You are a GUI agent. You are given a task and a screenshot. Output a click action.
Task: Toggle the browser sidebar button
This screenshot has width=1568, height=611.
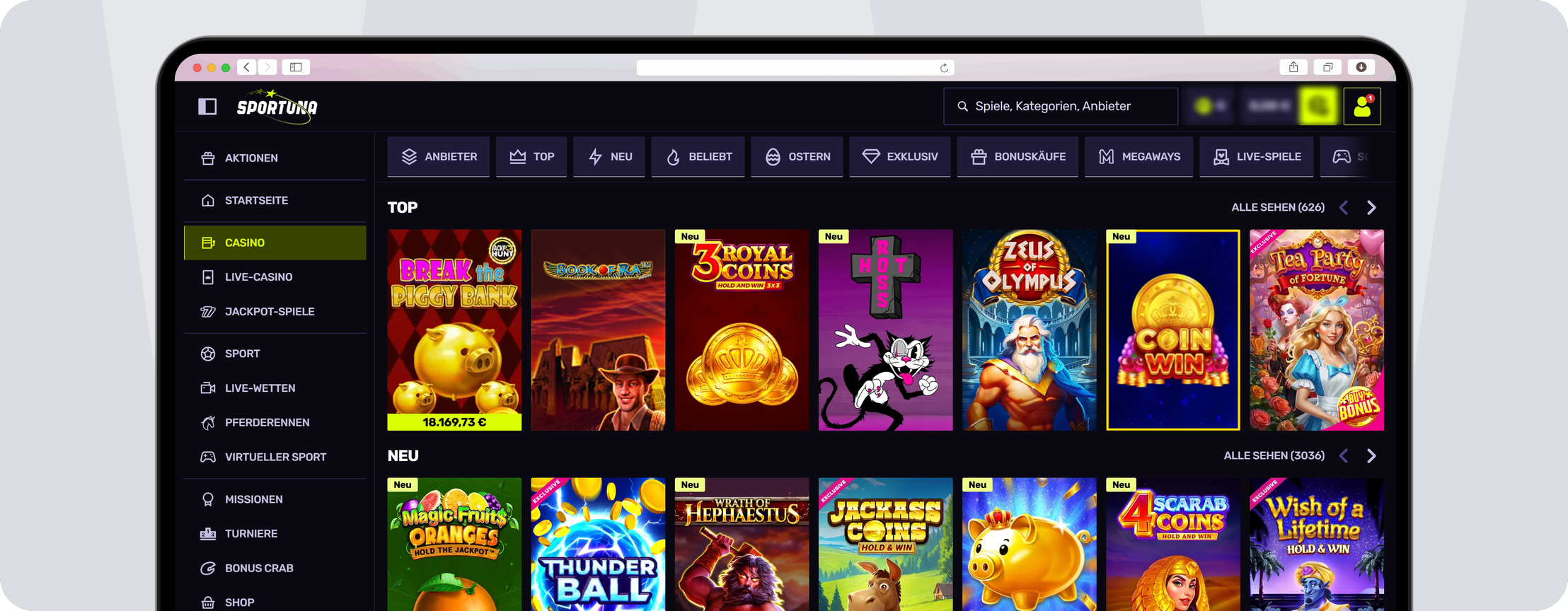[296, 67]
